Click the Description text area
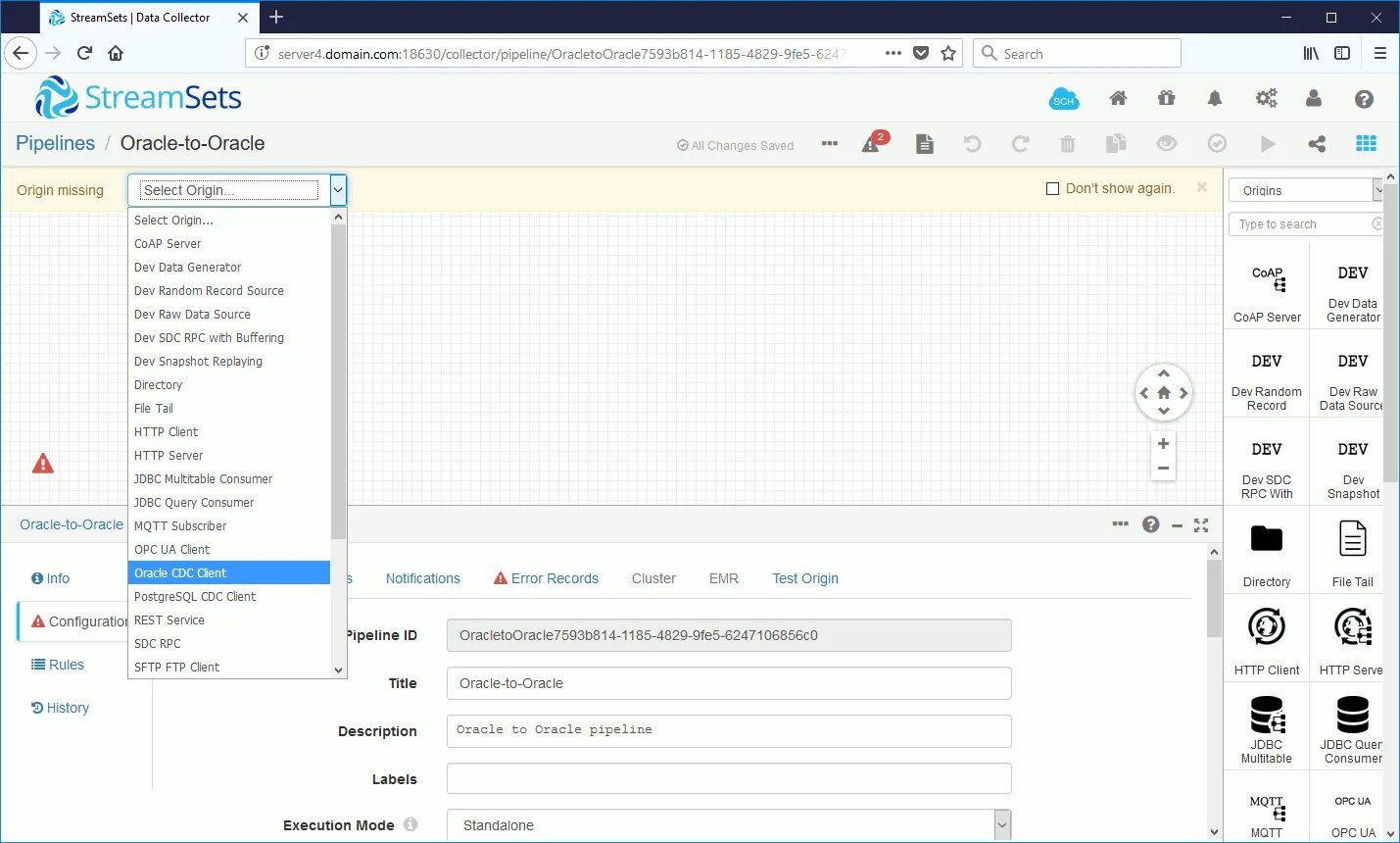This screenshot has height=843, width=1400. pyautogui.click(x=729, y=731)
